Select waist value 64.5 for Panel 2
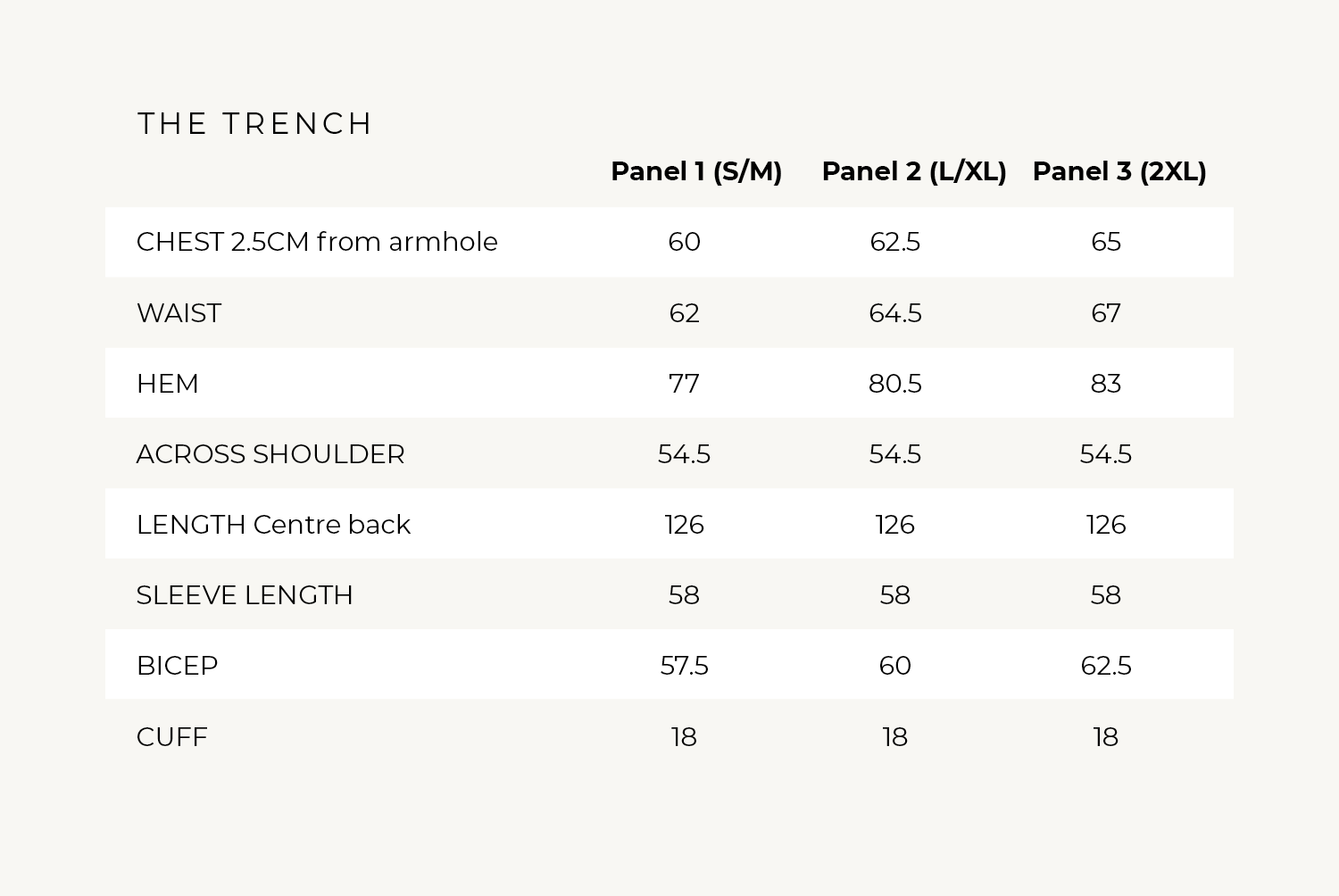 [x=894, y=313]
